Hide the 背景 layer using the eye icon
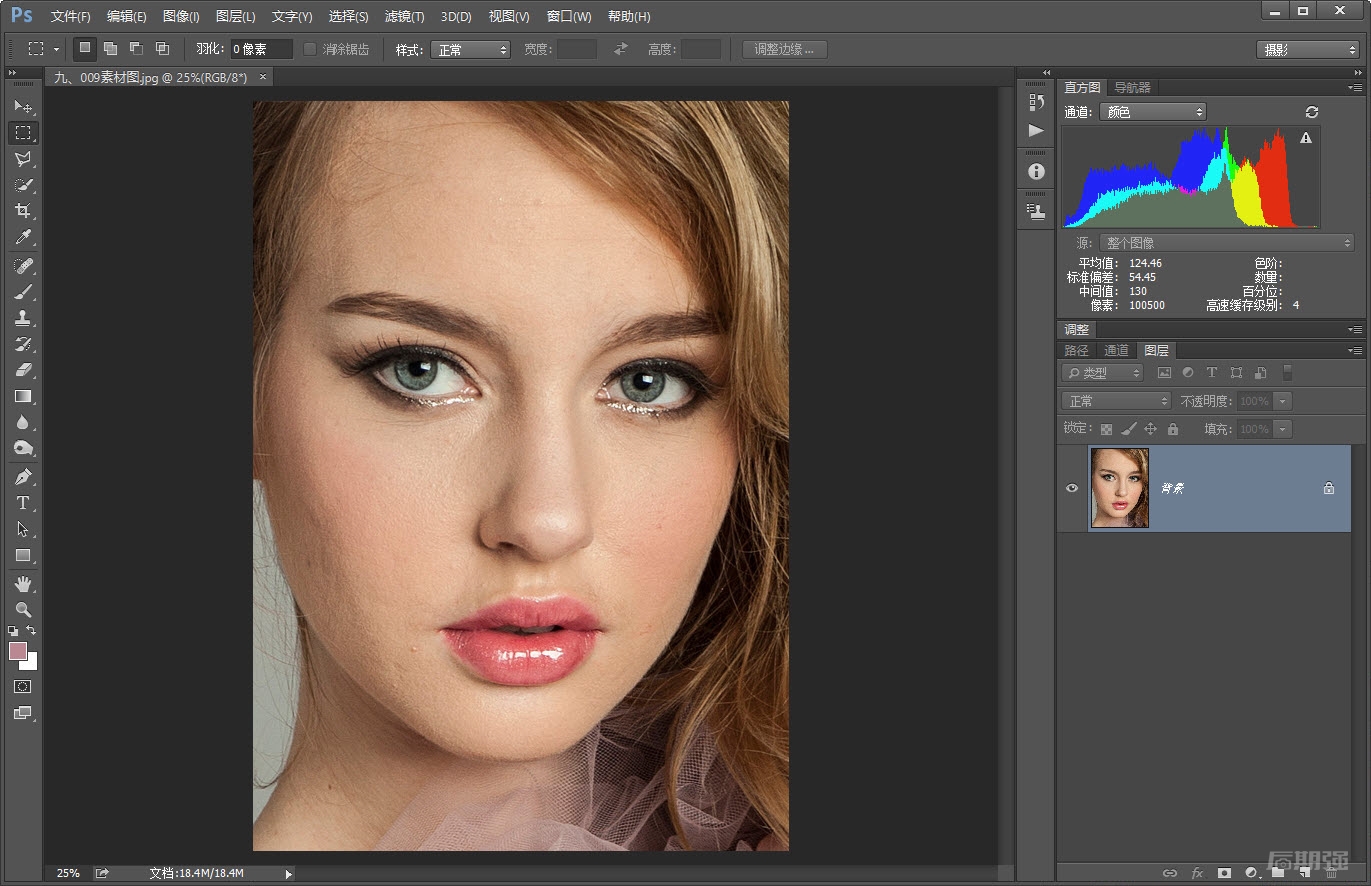This screenshot has width=1371, height=886. (1072, 488)
